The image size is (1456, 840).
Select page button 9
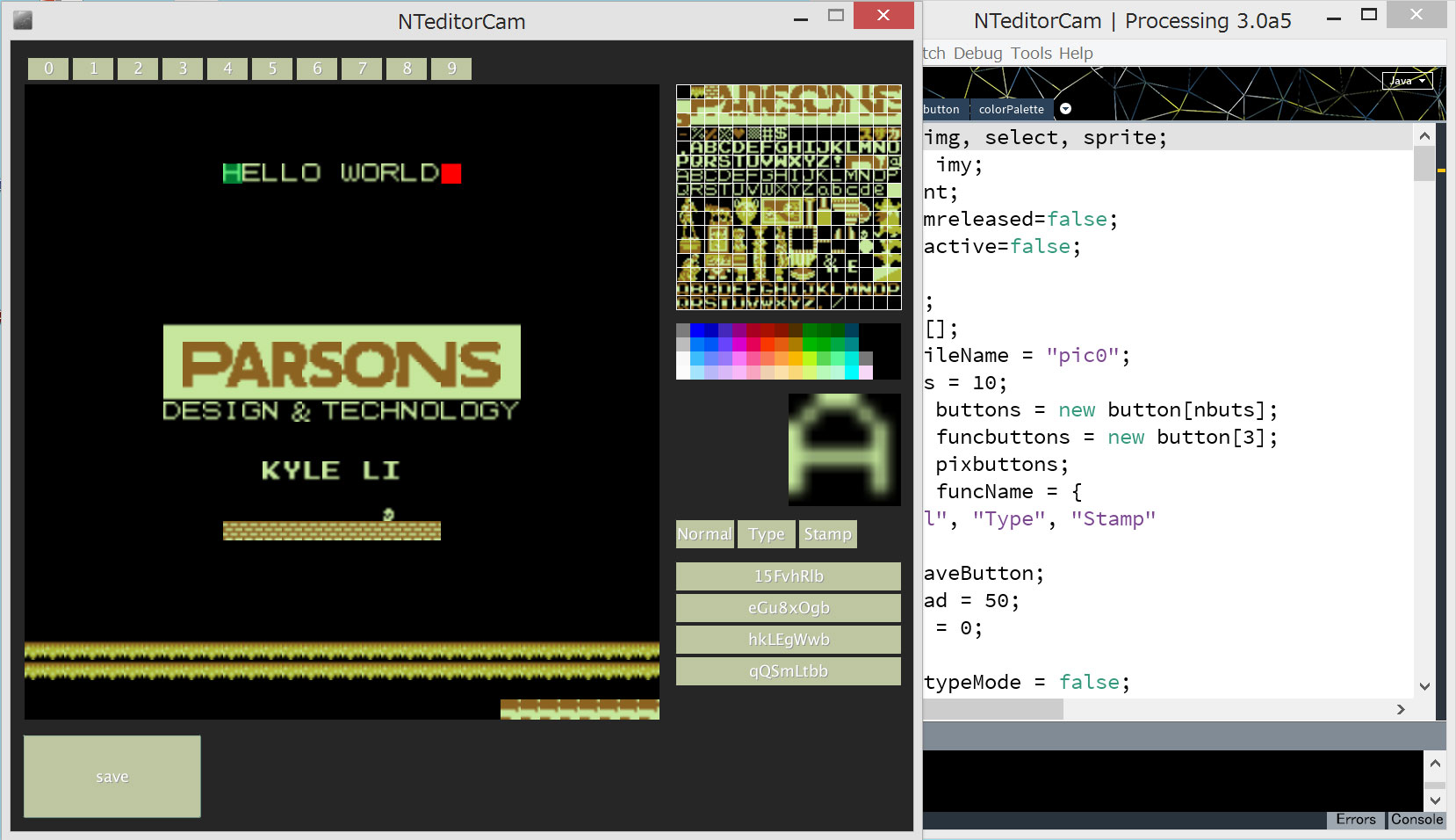pos(451,69)
